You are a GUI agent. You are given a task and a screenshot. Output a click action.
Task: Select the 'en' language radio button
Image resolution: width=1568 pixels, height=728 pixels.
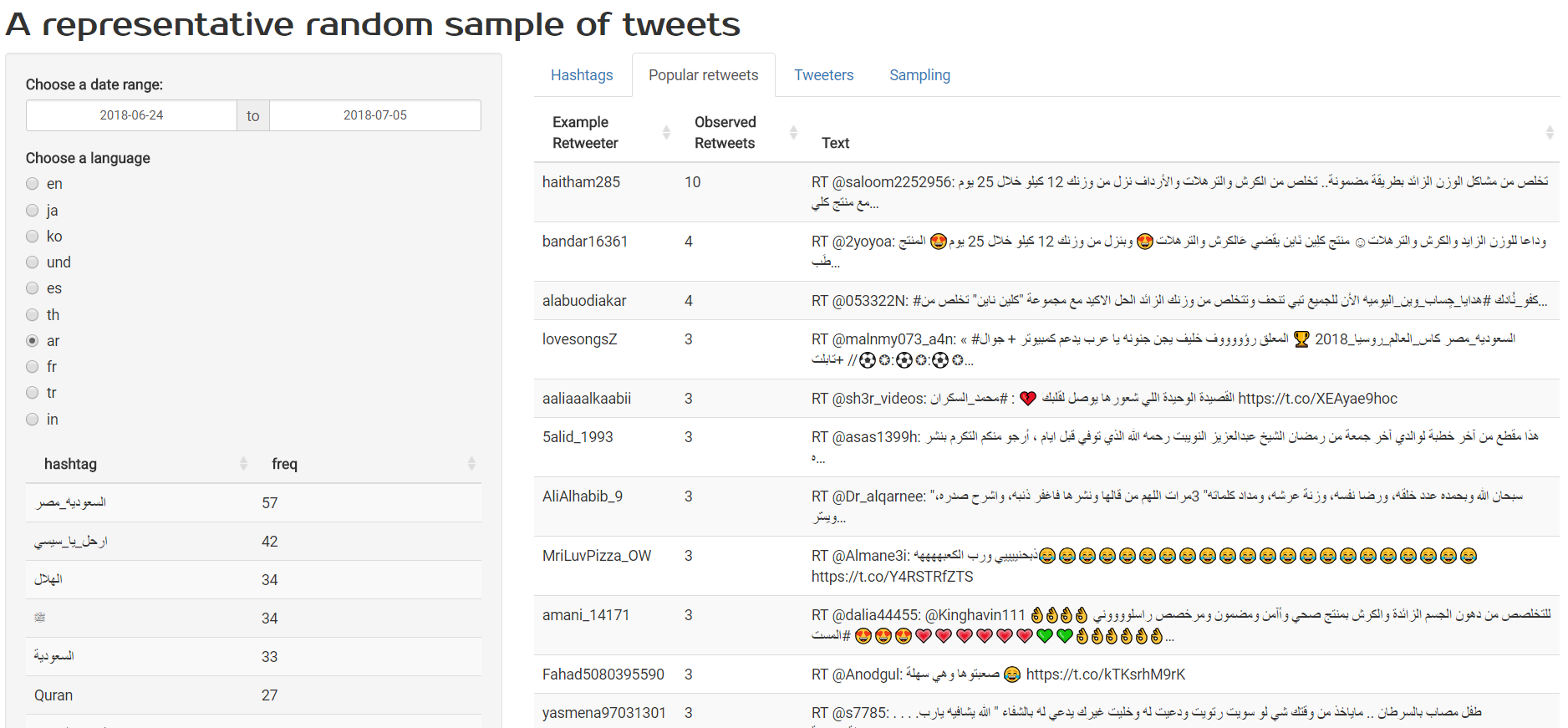(33, 184)
